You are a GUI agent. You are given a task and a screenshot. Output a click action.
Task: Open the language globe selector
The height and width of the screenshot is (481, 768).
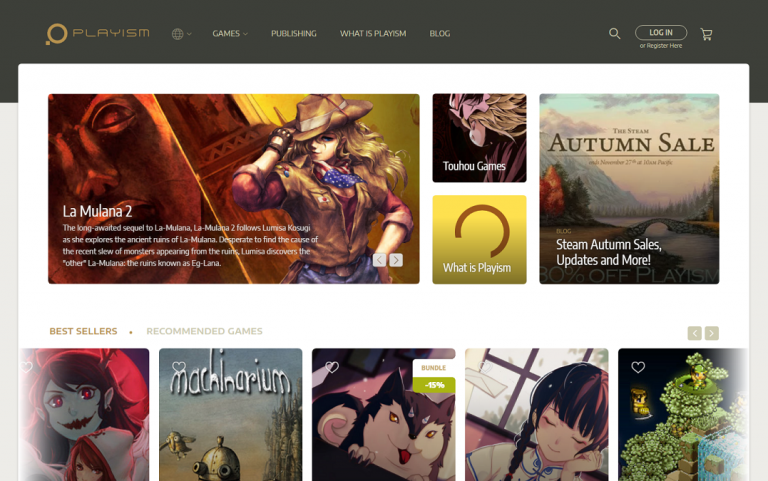[x=181, y=34]
